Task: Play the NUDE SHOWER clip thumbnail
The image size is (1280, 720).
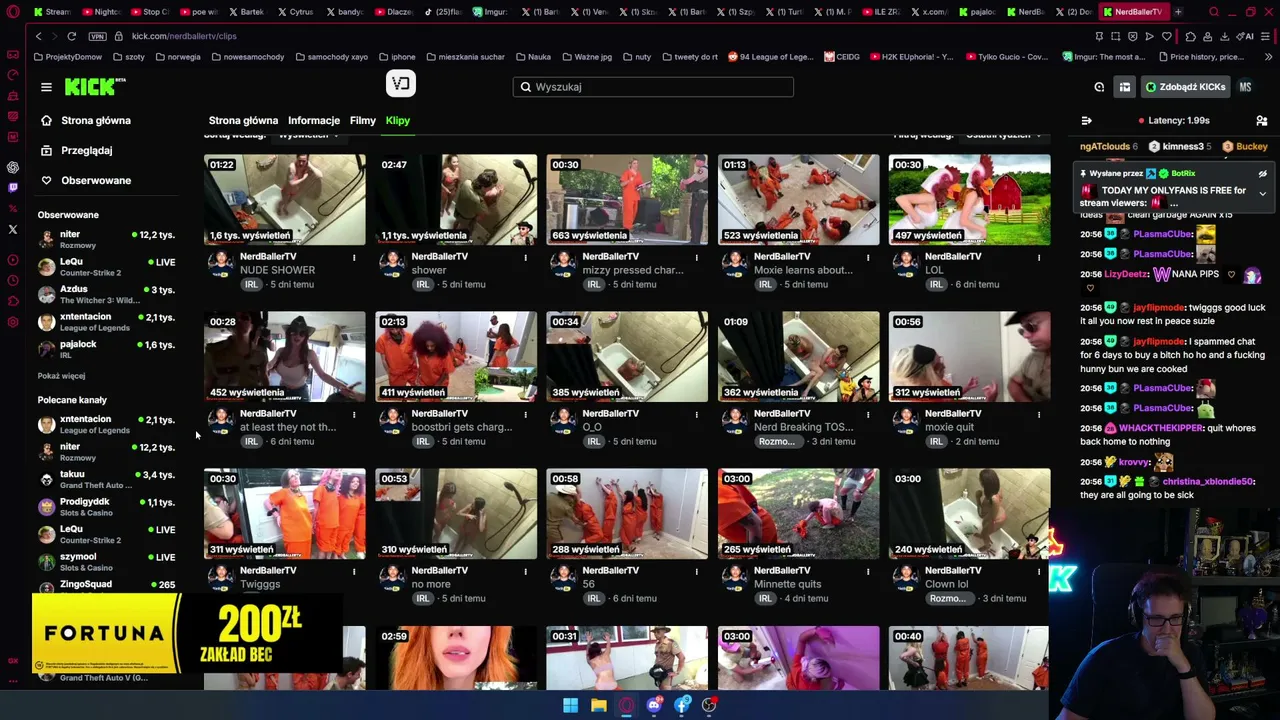Action: click(285, 200)
